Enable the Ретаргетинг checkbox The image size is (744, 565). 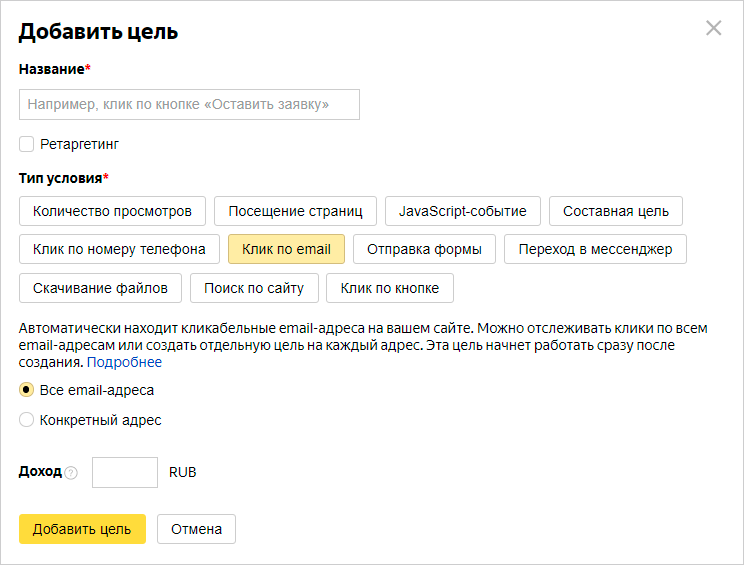(x=27, y=144)
